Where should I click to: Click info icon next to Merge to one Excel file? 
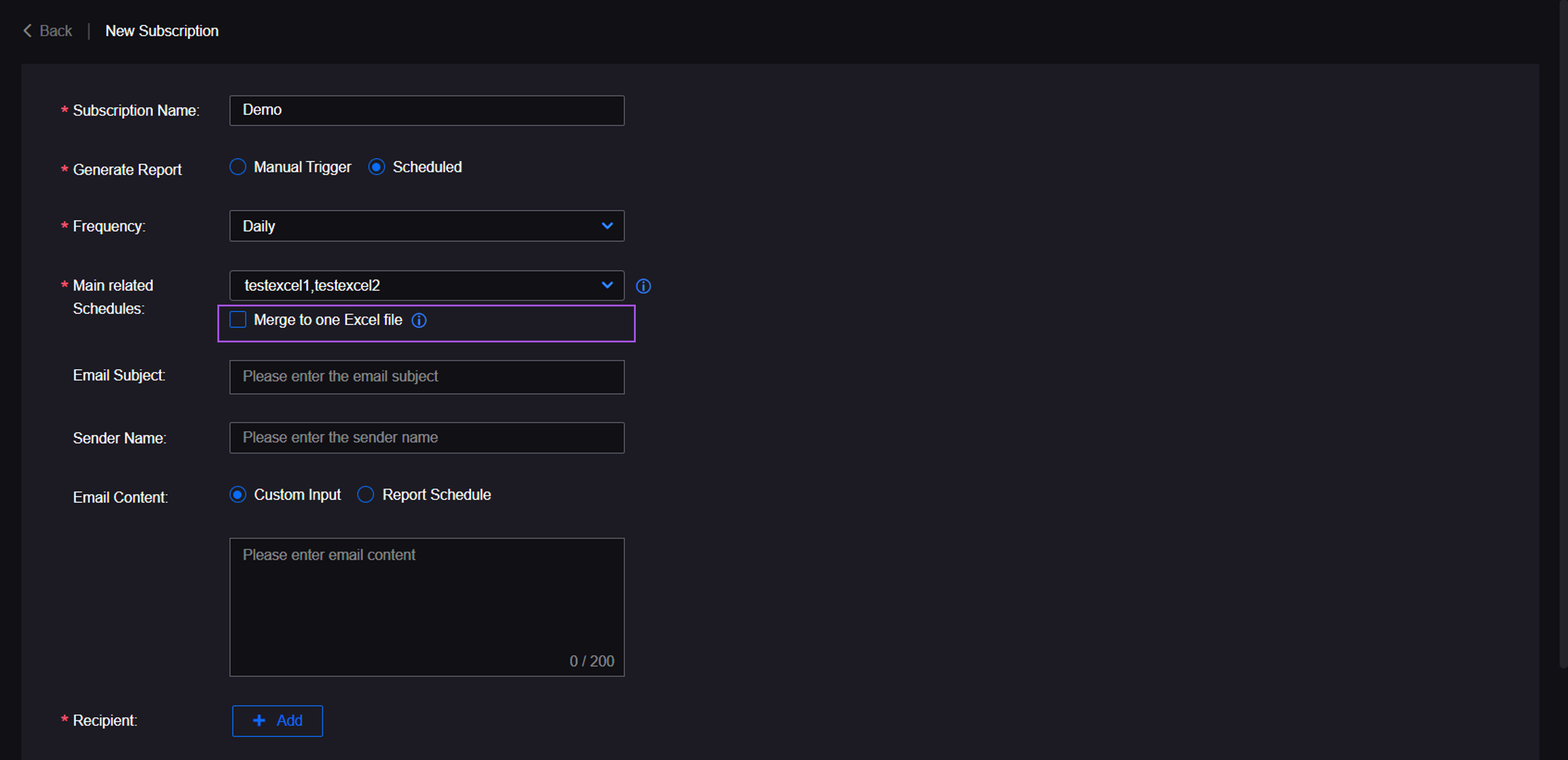point(419,320)
